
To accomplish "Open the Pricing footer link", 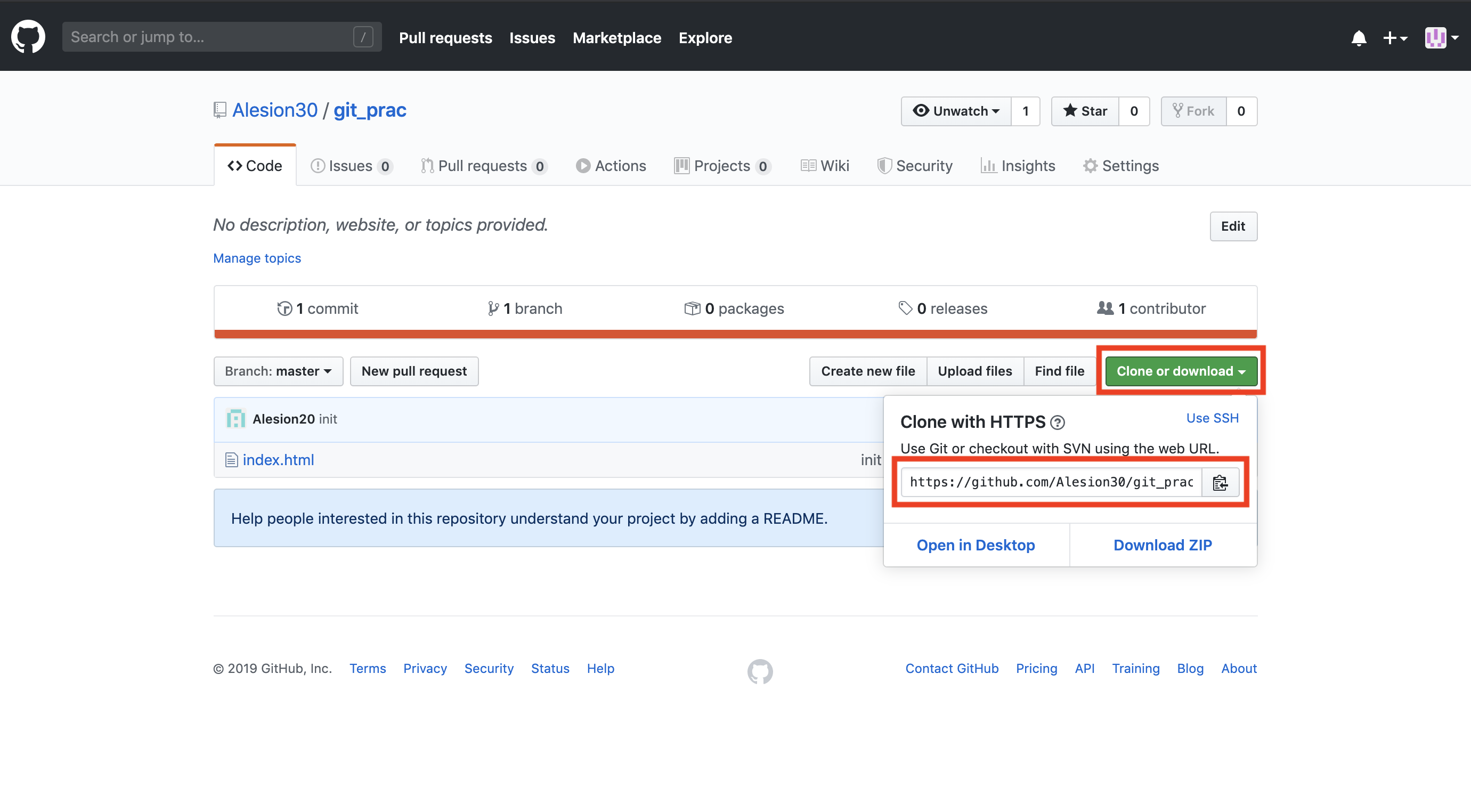I will pyautogui.click(x=1036, y=668).
